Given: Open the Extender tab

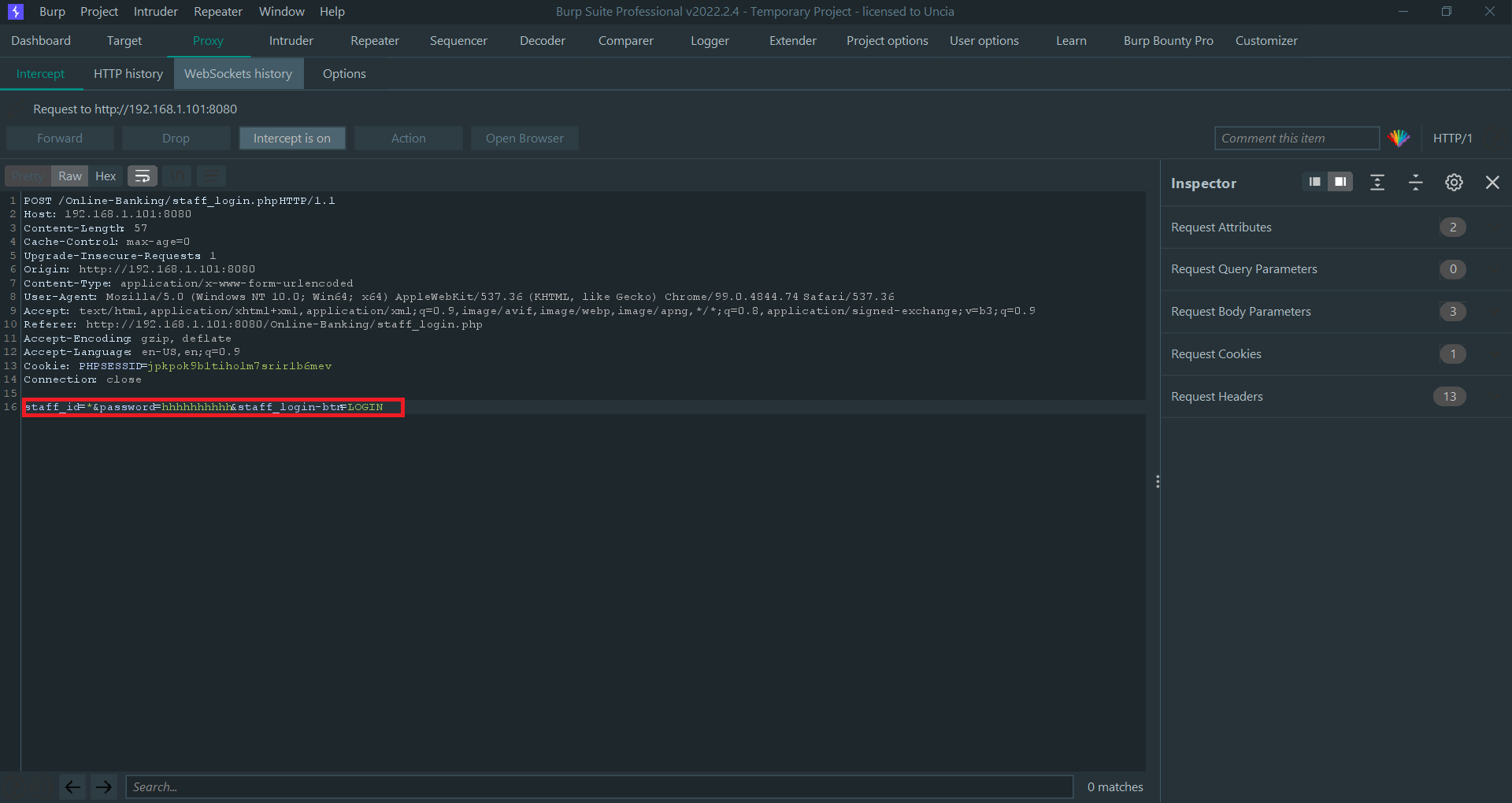Looking at the screenshot, I should click(x=793, y=41).
